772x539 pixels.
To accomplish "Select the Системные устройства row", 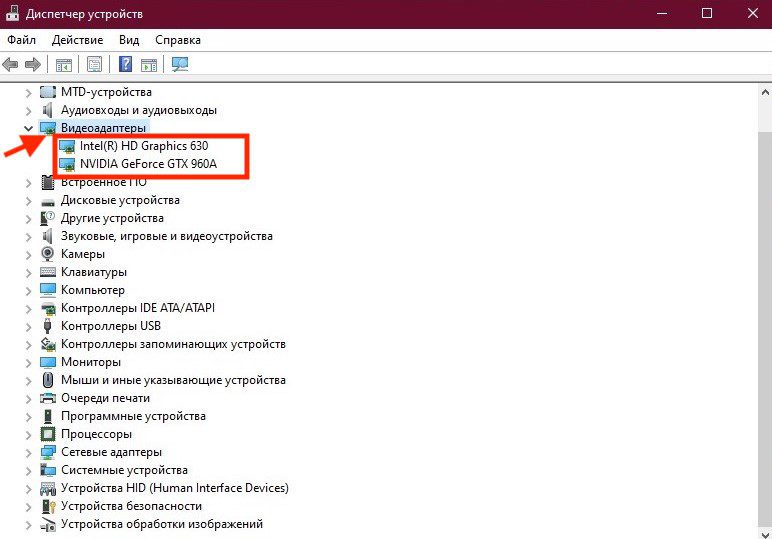I will tap(124, 470).
